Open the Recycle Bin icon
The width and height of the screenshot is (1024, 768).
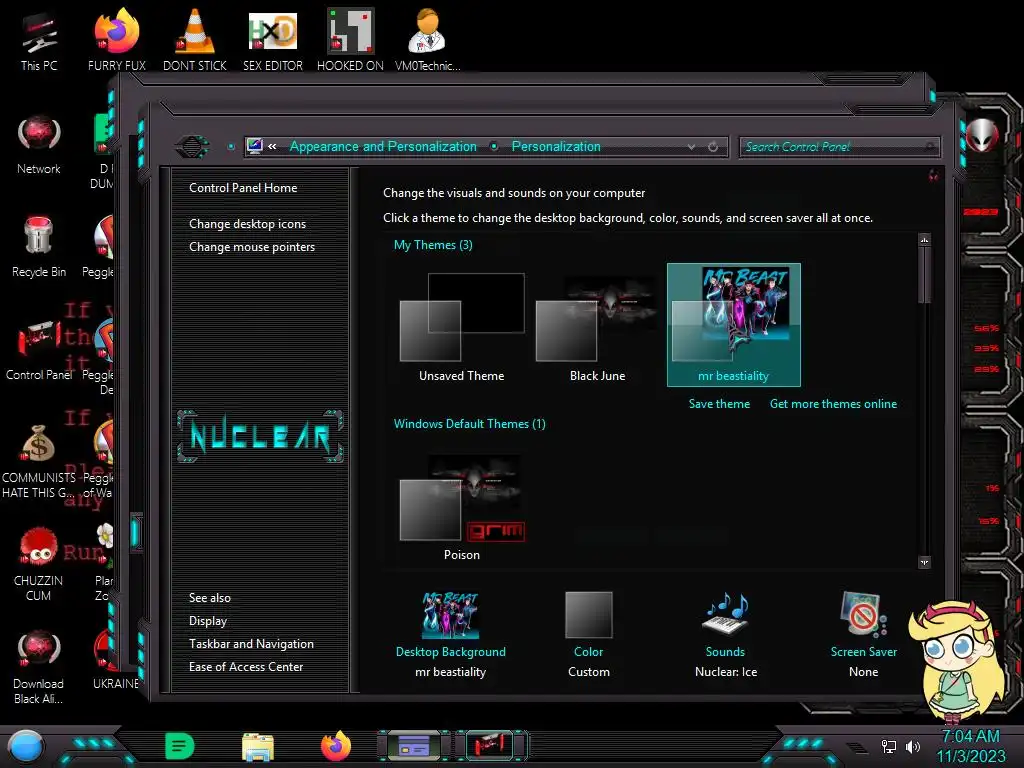tap(39, 247)
